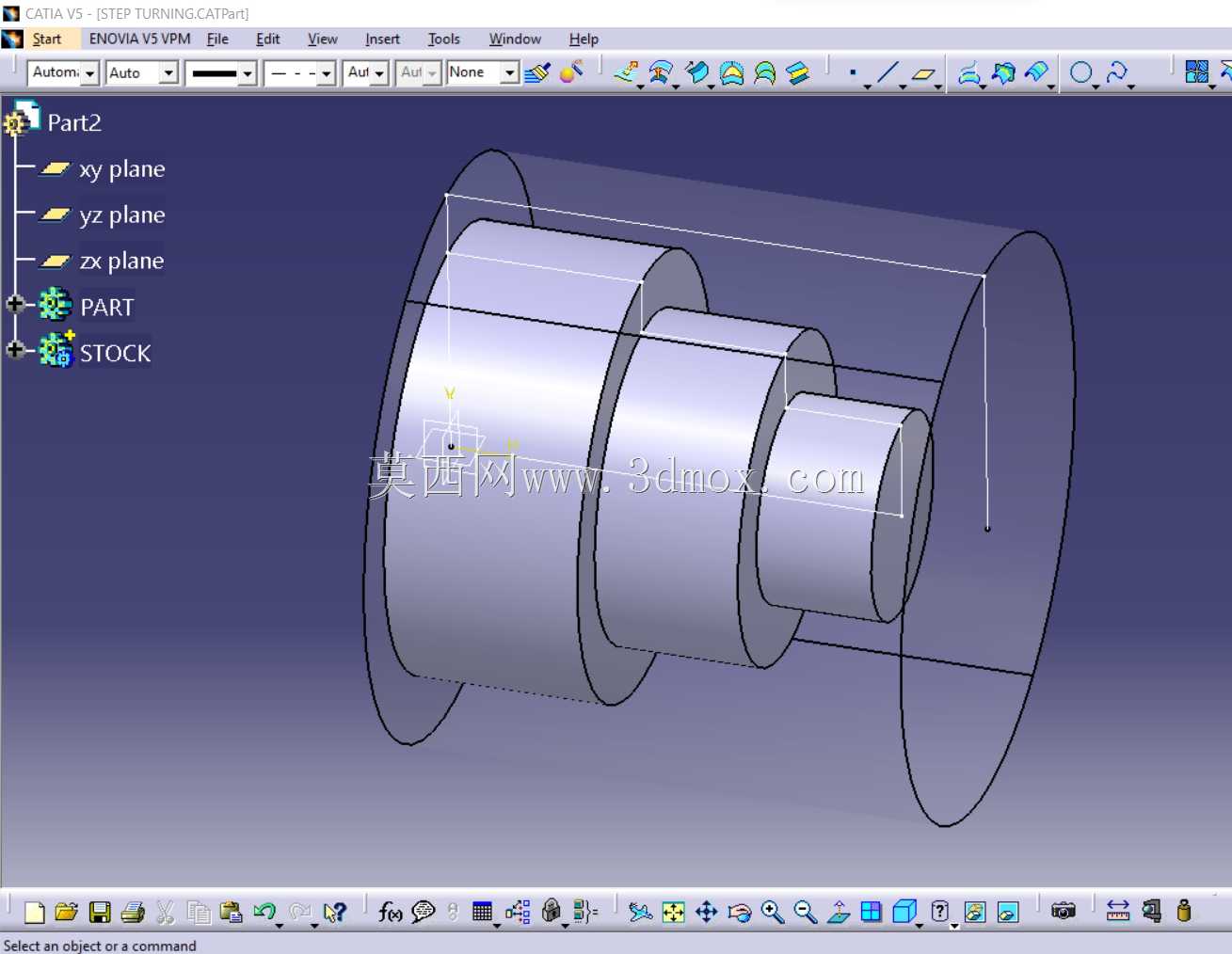Click the Measure Inertia weight icon
Screen dimensions: 1232x954
tap(1184, 912)
